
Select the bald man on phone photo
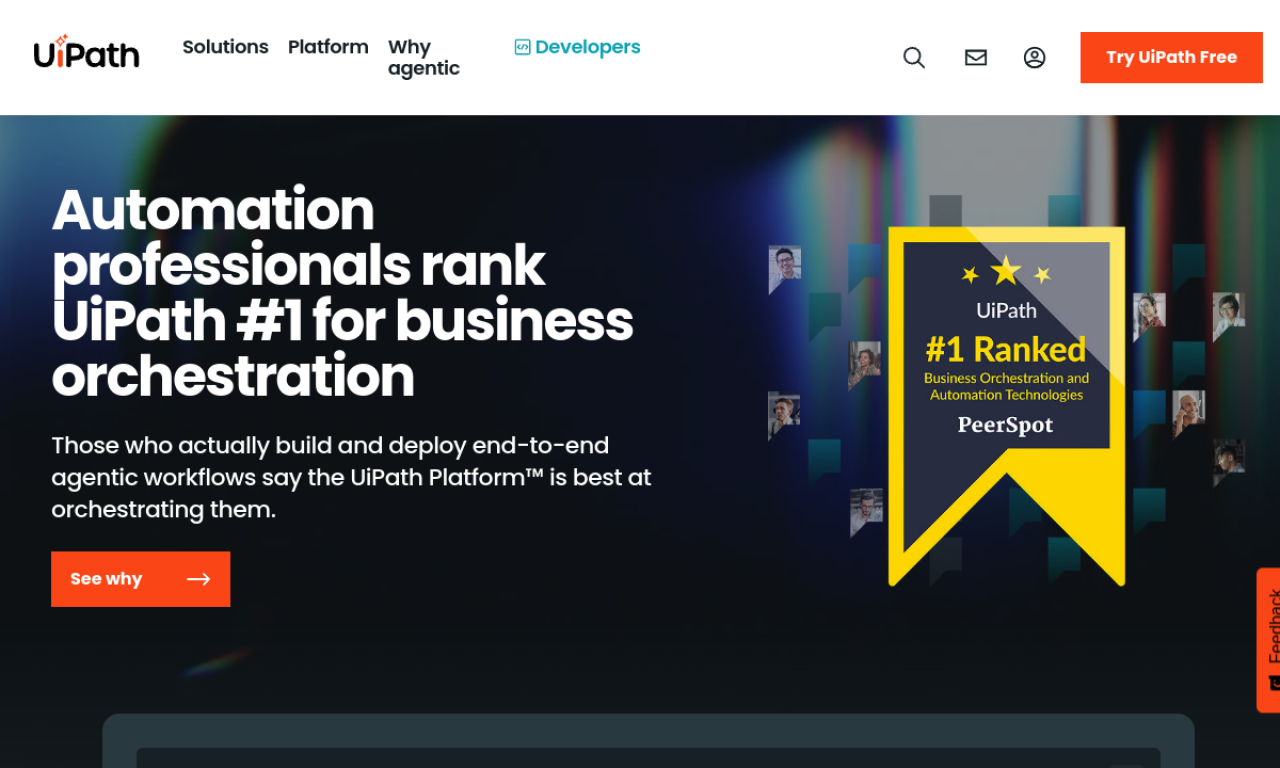(1188, 412)
